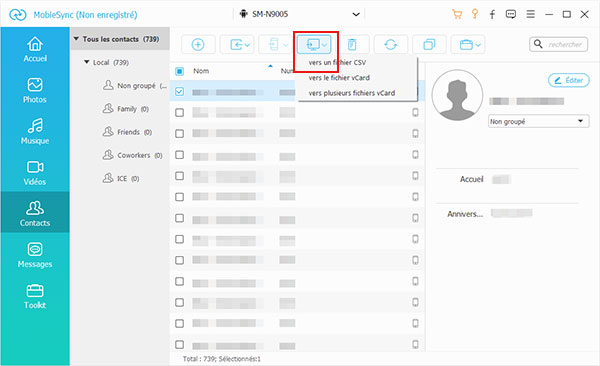
Task: Click the add new contact plus icon
Action: coord(198,45)
